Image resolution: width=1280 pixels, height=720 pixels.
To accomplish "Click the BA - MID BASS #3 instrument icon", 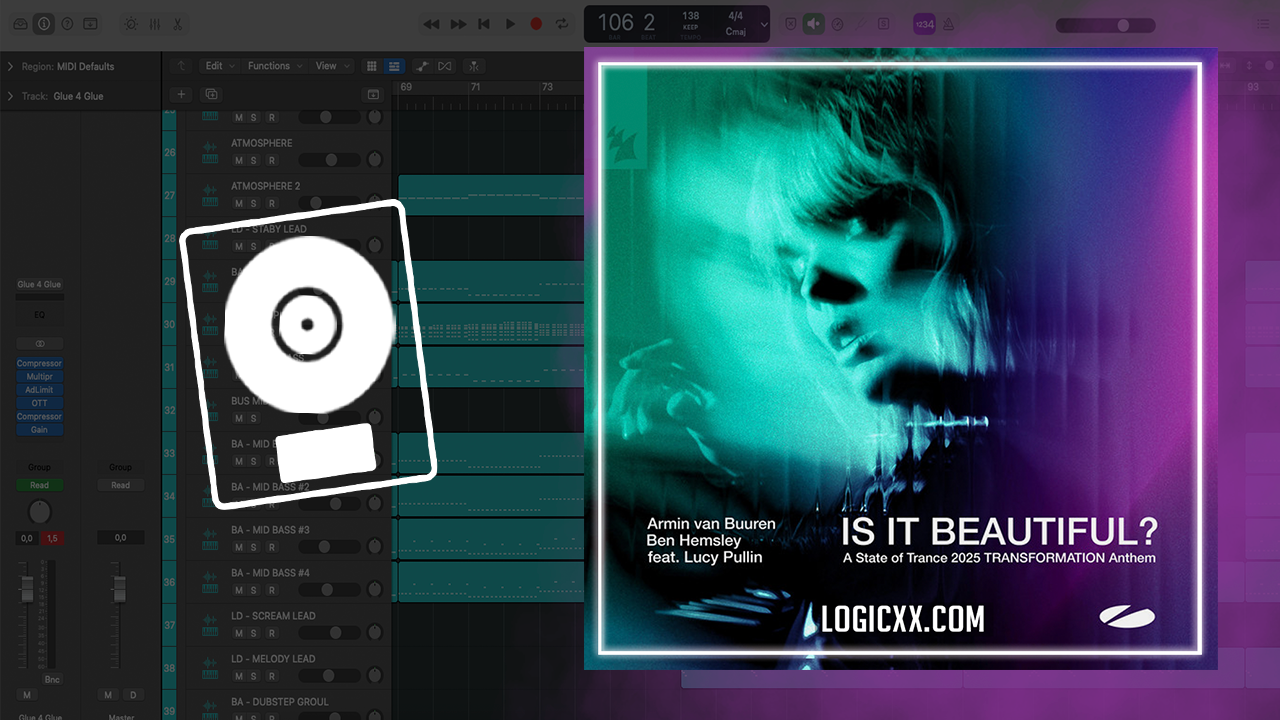I will point(210,540).
